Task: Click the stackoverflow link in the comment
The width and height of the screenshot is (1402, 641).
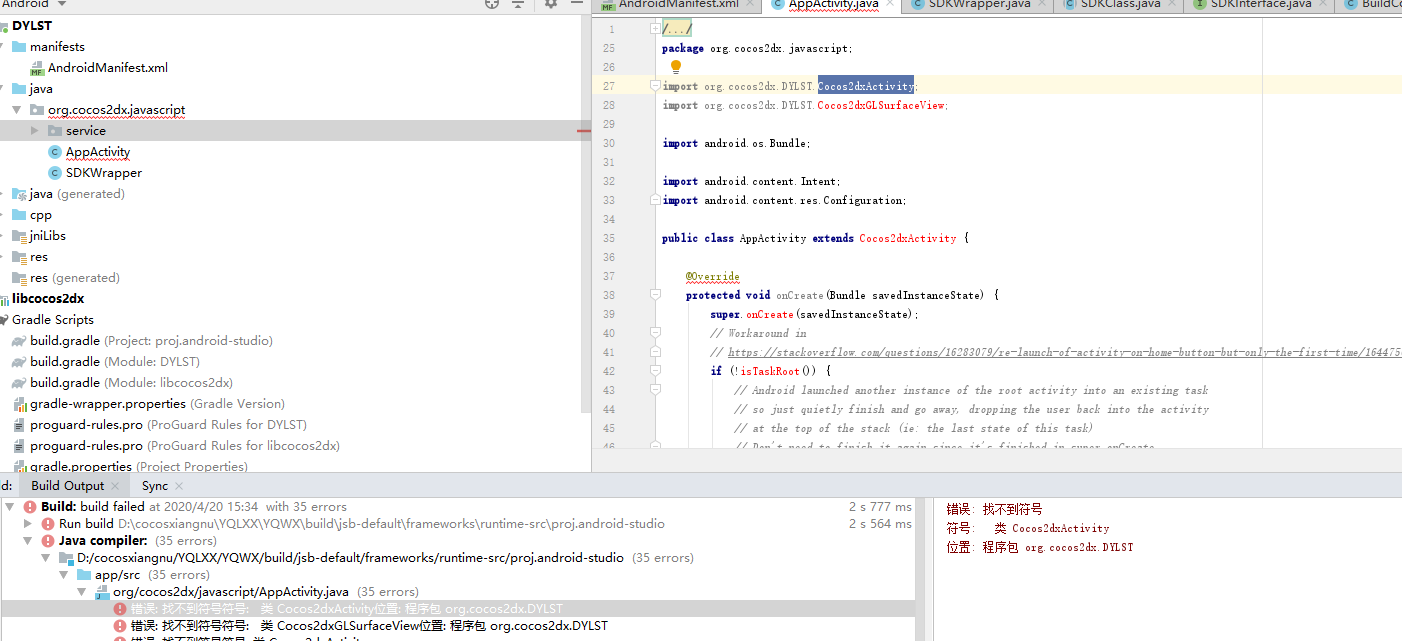Action: pos(1065,352)
